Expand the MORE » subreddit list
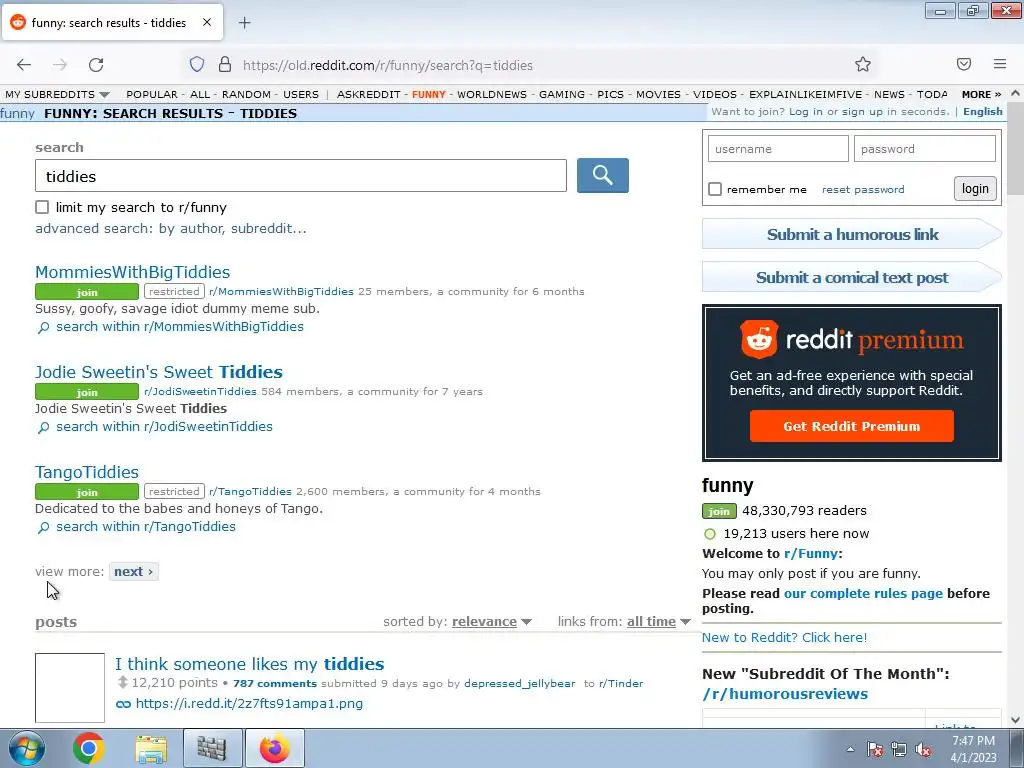 pos(982,95)
